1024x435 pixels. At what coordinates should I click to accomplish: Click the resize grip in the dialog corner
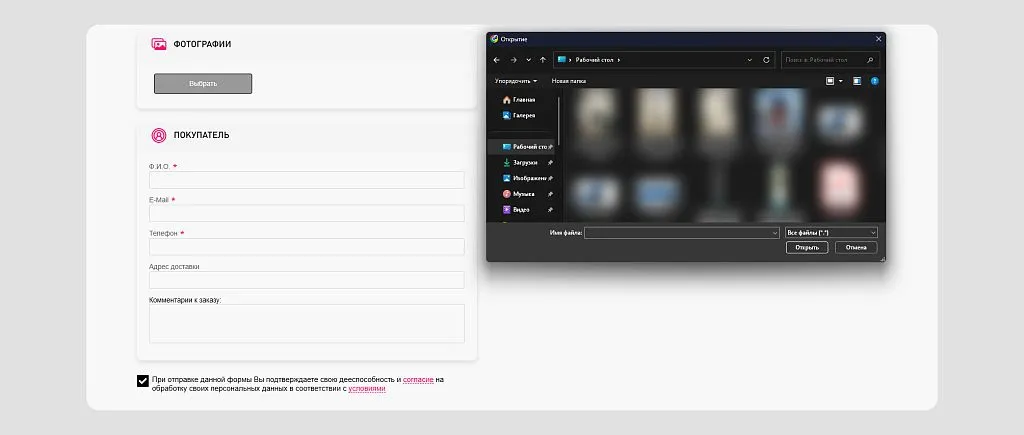pos(882,259)
